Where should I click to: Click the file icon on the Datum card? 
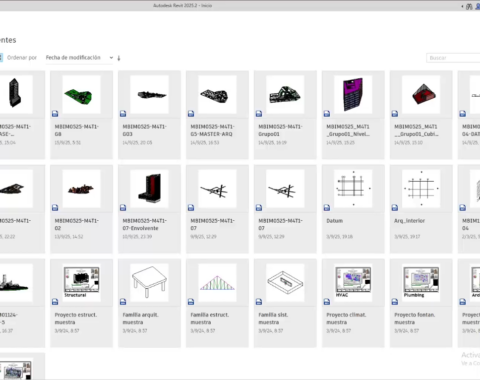point(327,208)
